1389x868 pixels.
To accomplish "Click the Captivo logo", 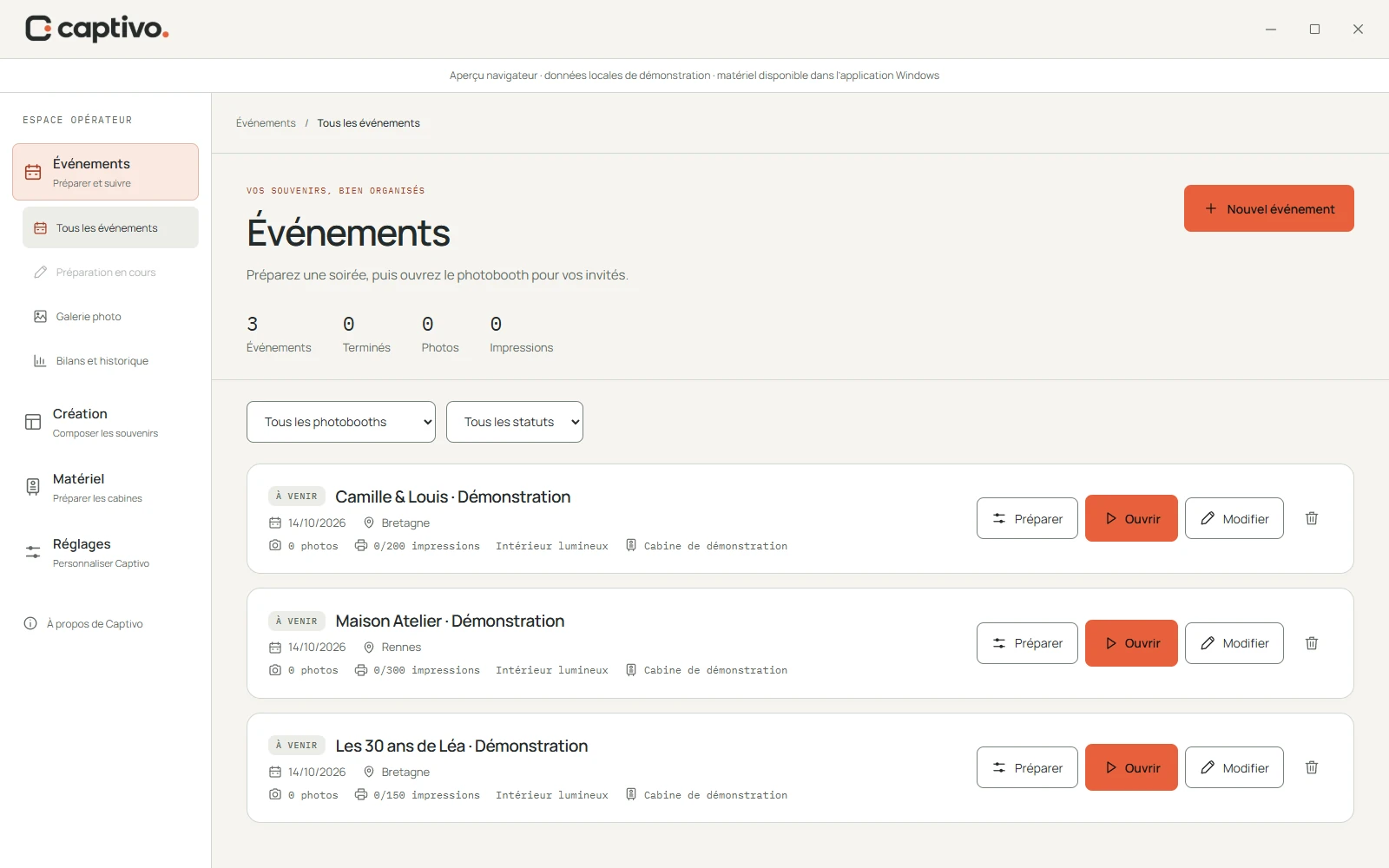I will tap(96, 29).
